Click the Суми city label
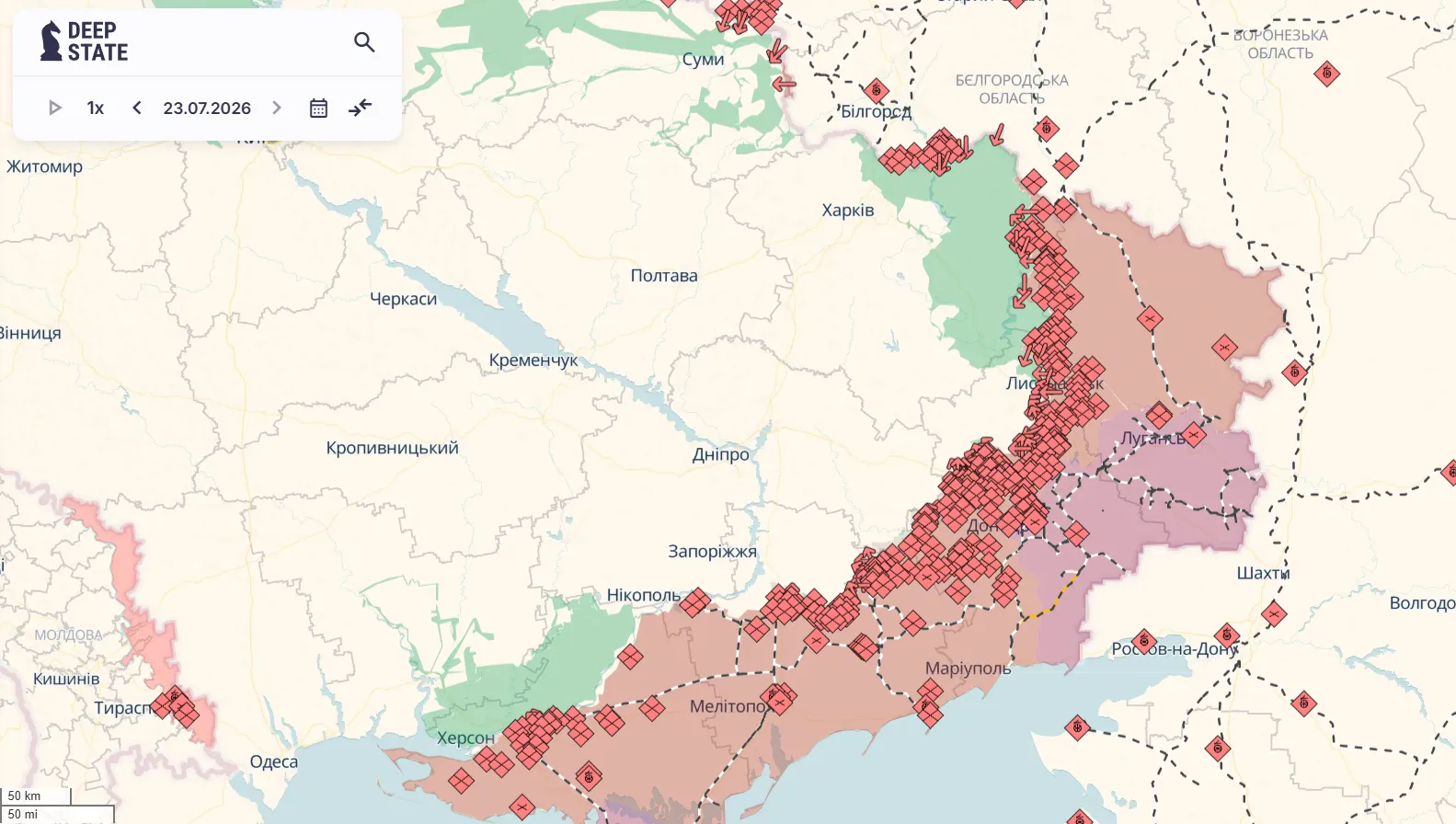The height and width of the screenshot is (824, 1456). [x=704, y=59]
